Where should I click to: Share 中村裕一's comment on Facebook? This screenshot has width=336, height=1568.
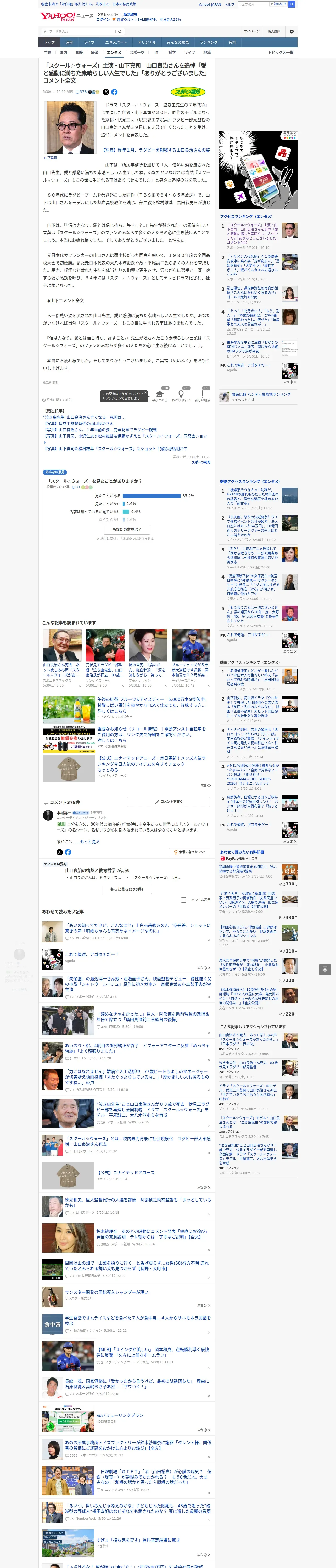[x=68, y=852]
